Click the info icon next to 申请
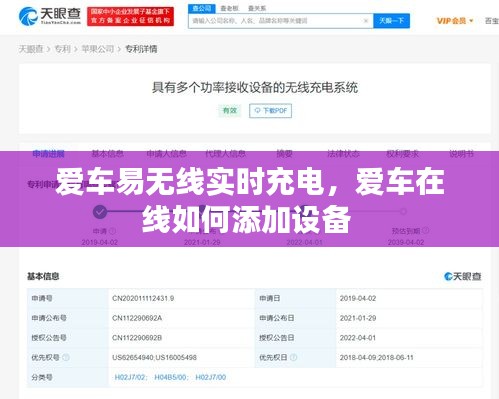Viewport: 499px width, 399px height. click(113, 231)
